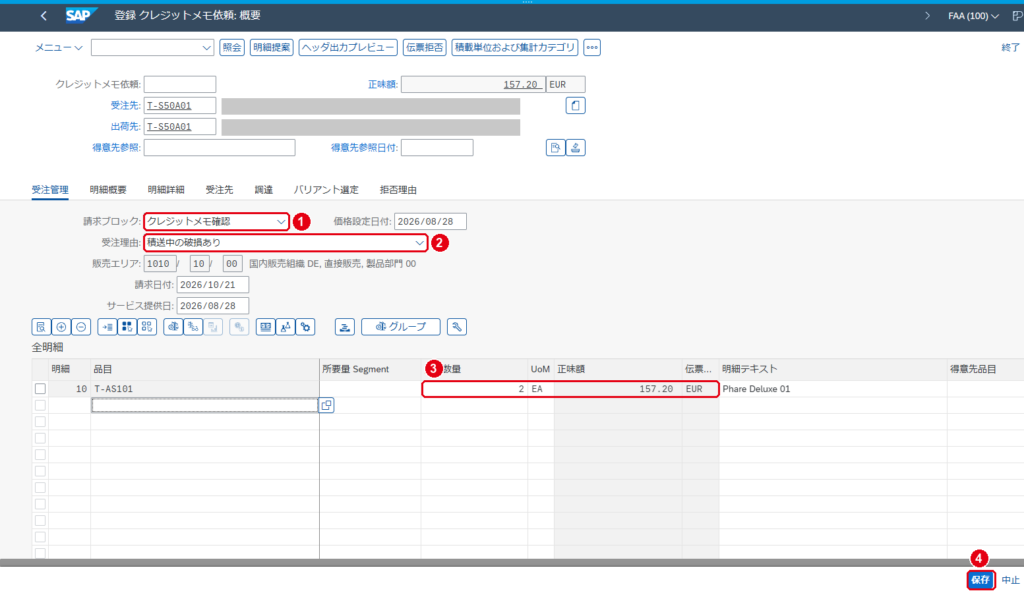
Task: Expand the FAA (100) system menu
Action: 973,16
